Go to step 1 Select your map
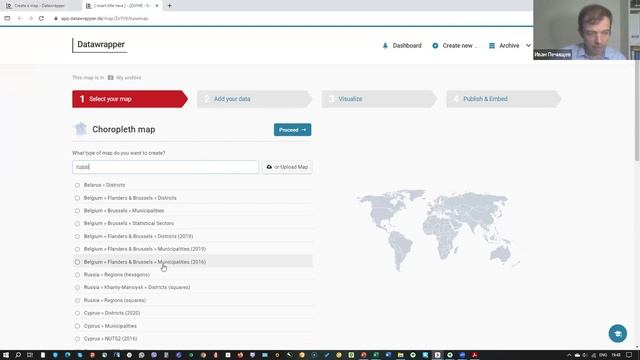Image resolution: width=640 pixels, height=360 pixels. 130,99
